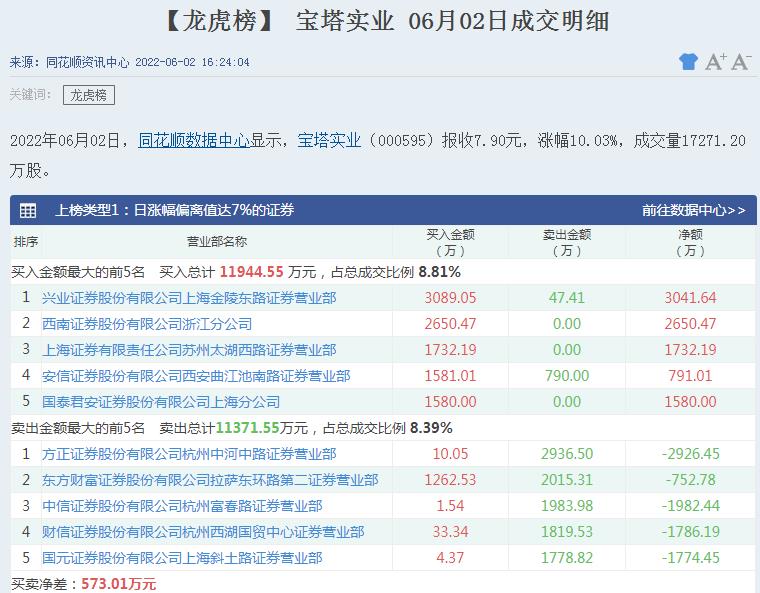Go to 前往数据中心>> link
Image resolution: width=760 pixels, height=593 pixels.
(x=693, y=211)
